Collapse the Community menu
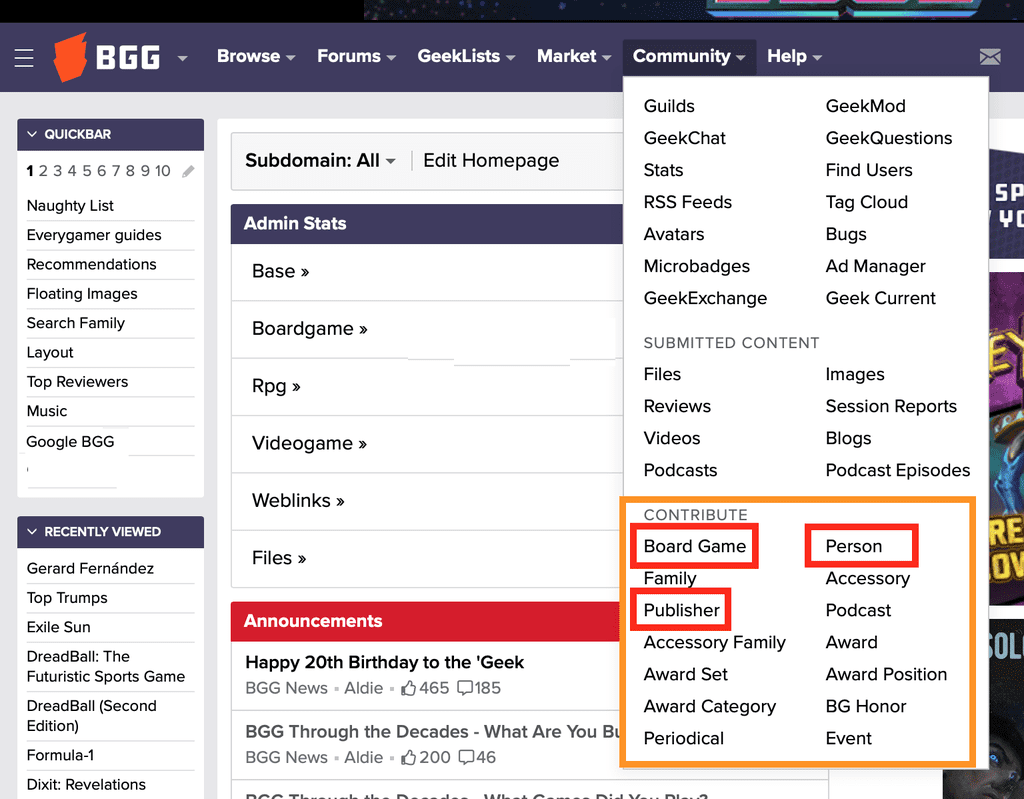The image size is (1024, 799). coord(689,56)
